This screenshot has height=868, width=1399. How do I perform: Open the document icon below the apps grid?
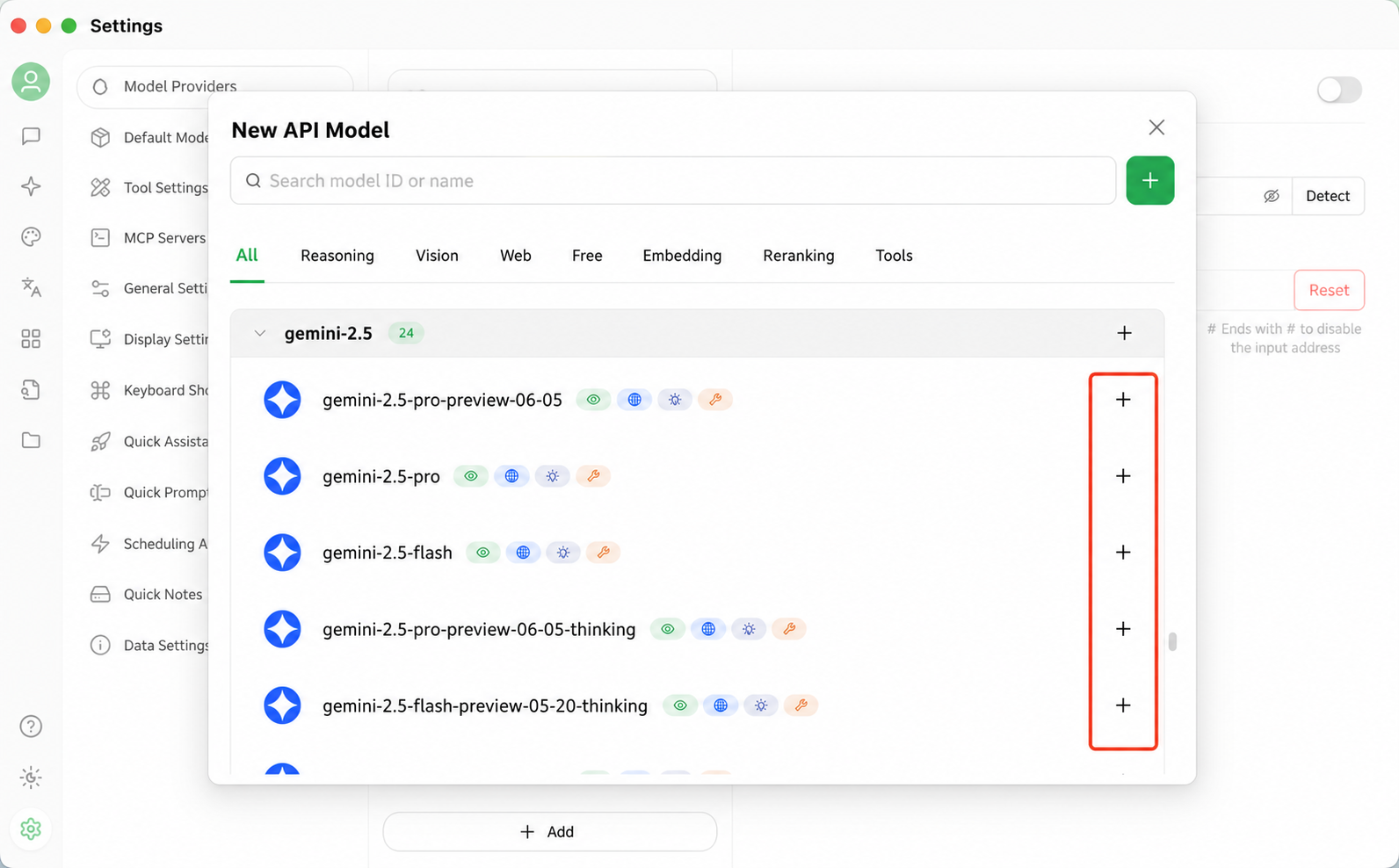click(31, 390)
